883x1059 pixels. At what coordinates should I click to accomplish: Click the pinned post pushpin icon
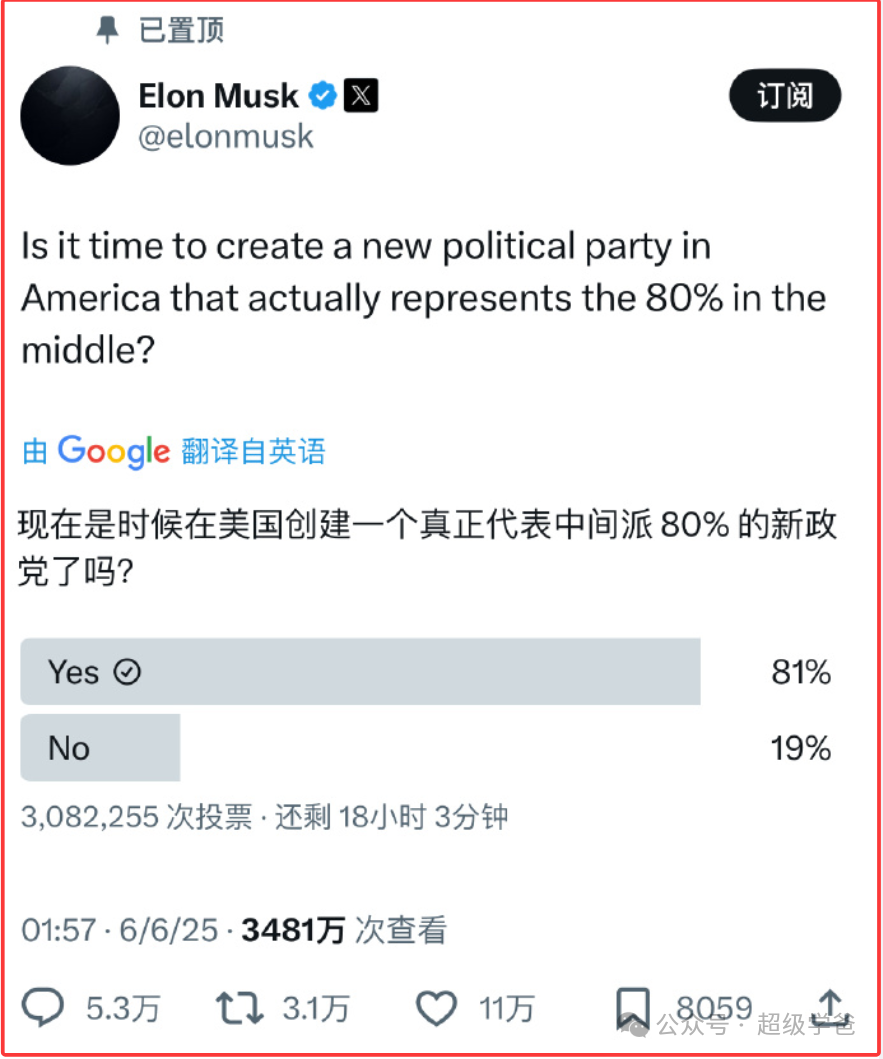pos(107,31)
